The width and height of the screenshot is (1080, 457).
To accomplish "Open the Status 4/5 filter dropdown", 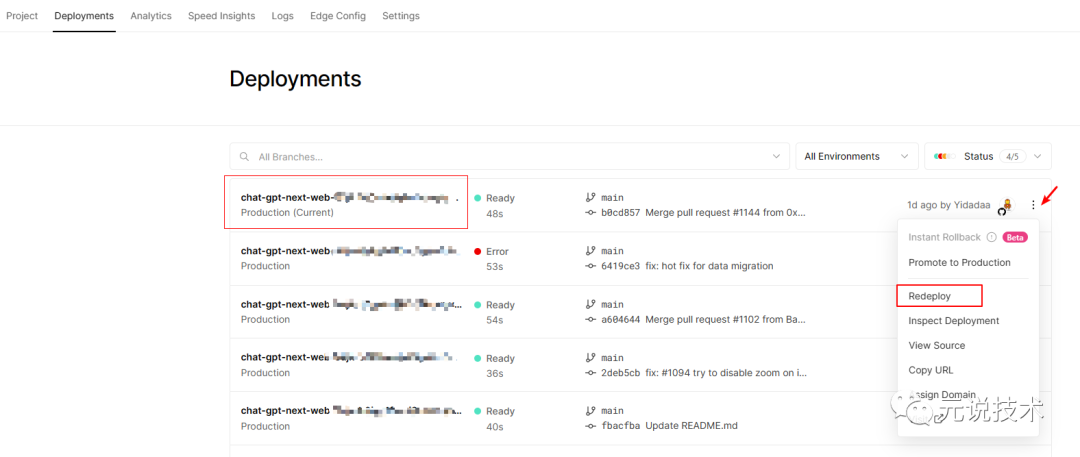I will (988, 157).
